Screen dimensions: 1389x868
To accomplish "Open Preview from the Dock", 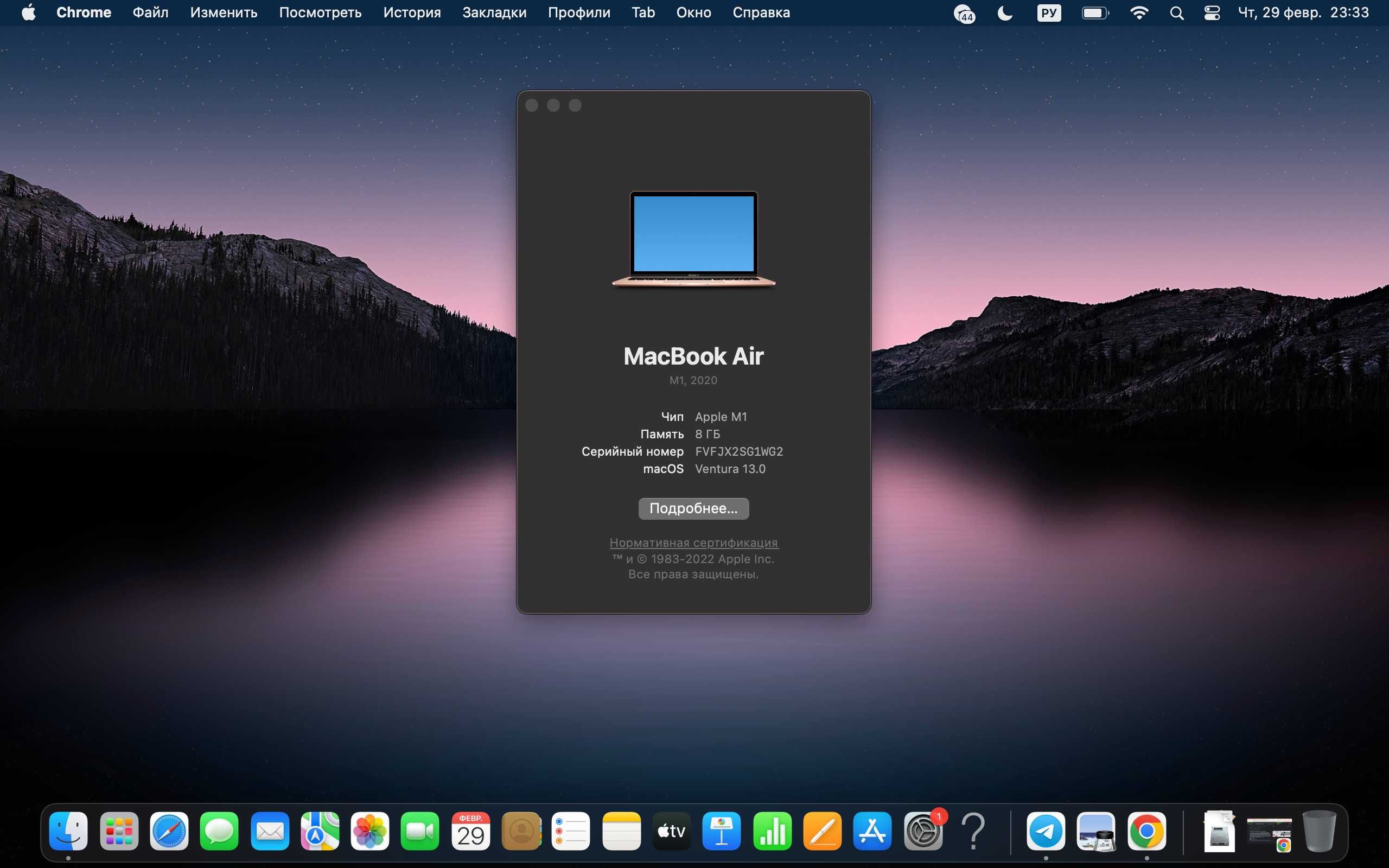I will pyautogui.click(x=1096, y=831).
